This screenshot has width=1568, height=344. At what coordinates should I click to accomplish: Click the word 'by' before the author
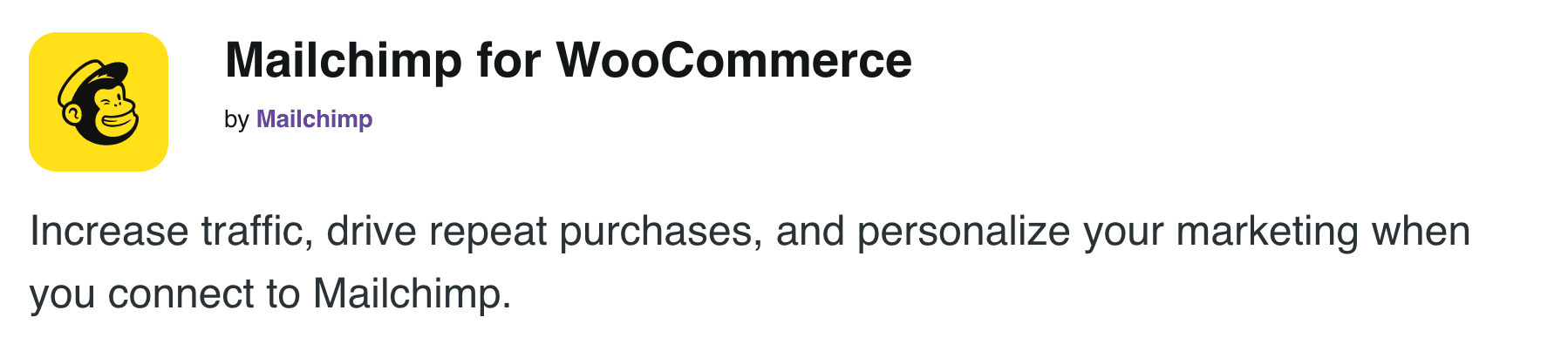236,119
